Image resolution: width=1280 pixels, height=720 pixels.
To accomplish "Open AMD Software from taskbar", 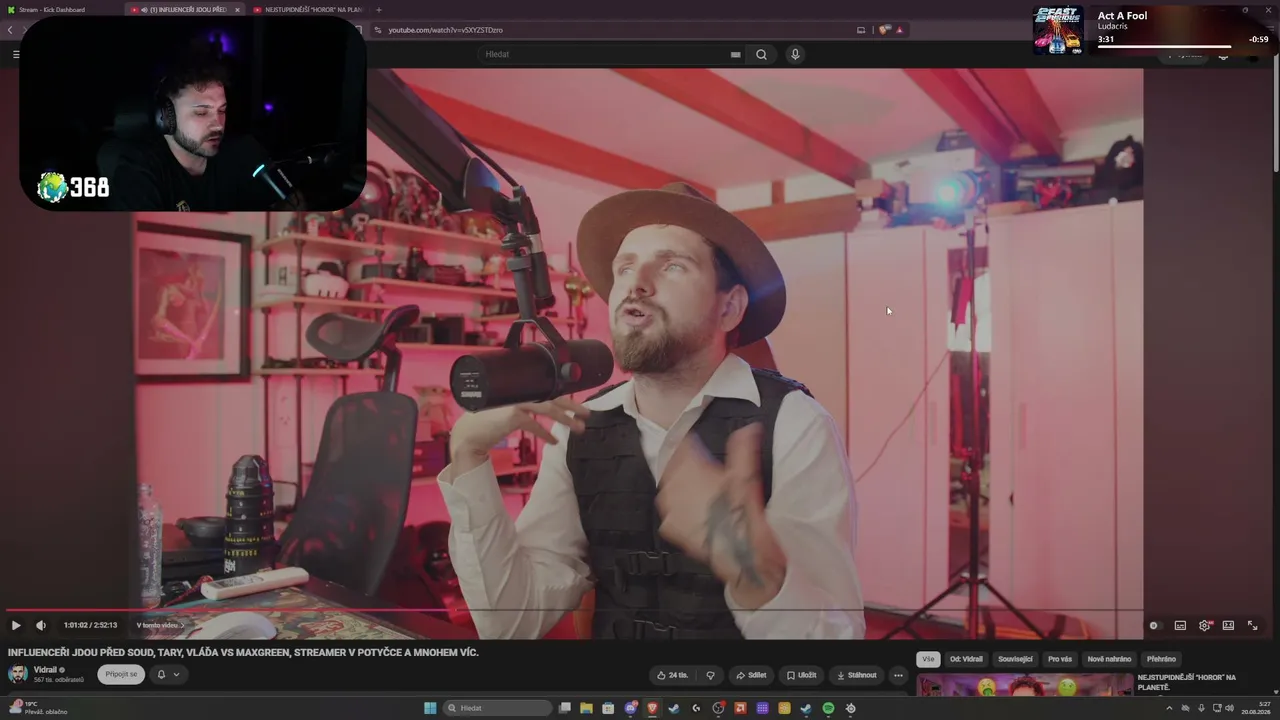I will click(740, 708).
